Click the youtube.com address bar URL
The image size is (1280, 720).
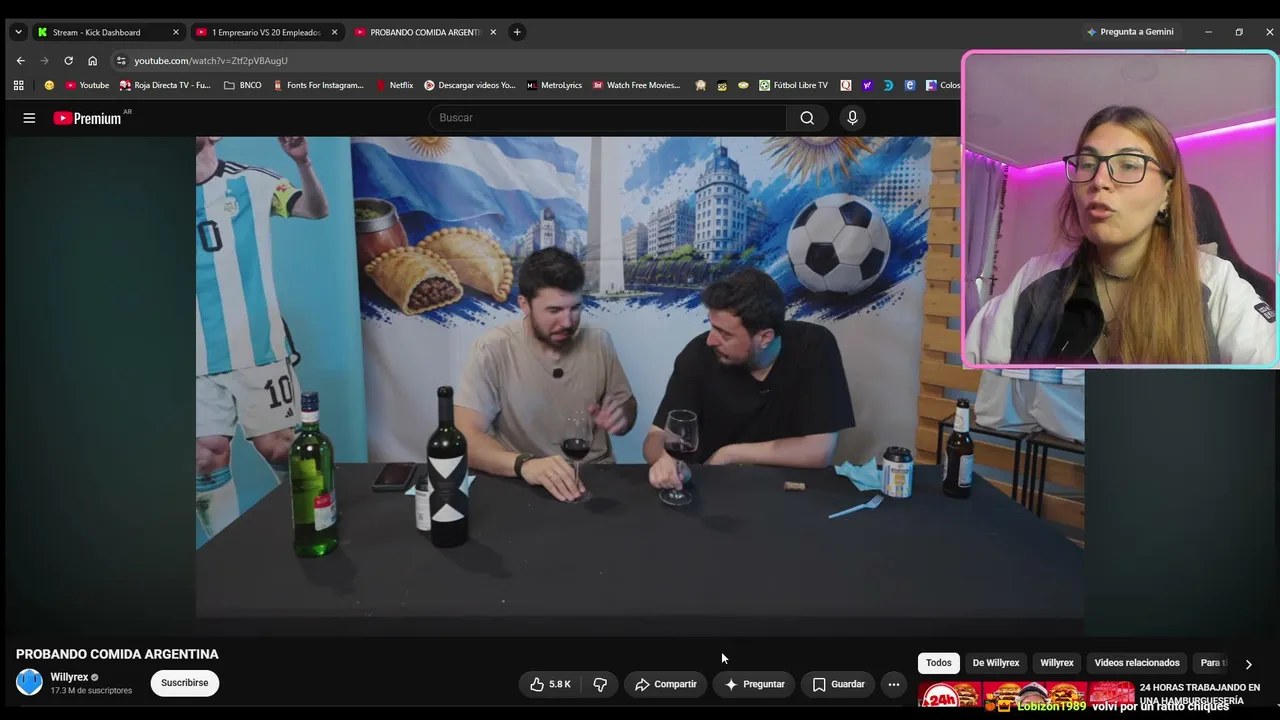coord(211,60)
